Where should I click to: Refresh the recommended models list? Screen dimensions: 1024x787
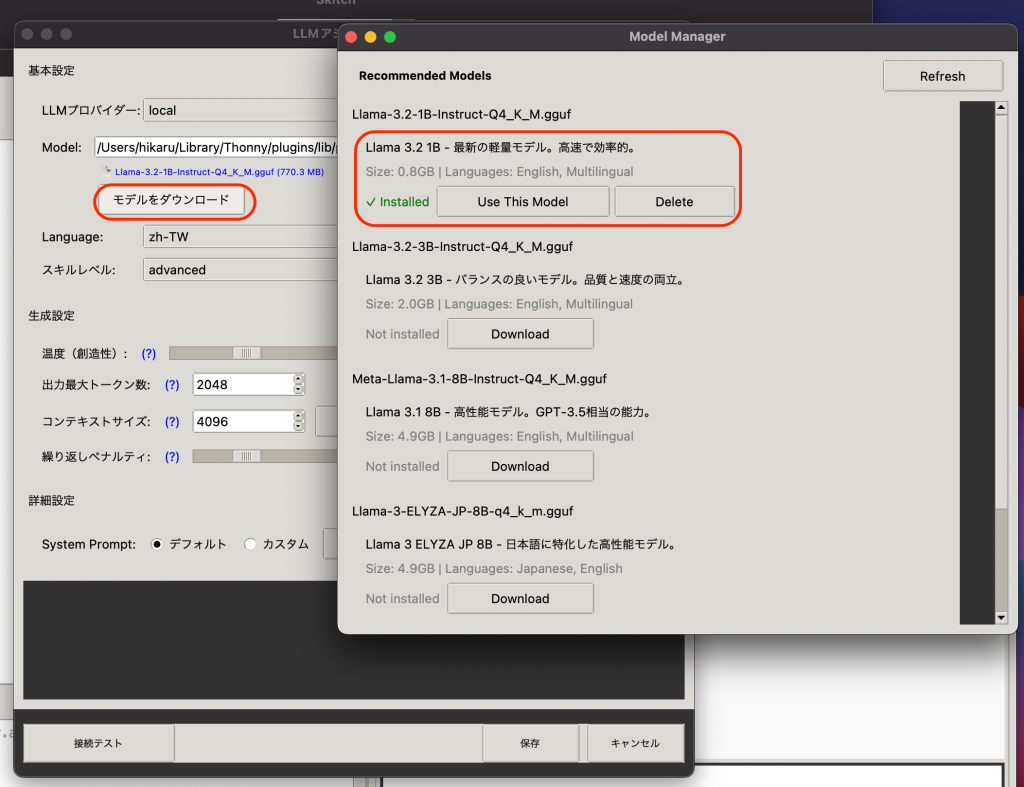coord(942,76)
